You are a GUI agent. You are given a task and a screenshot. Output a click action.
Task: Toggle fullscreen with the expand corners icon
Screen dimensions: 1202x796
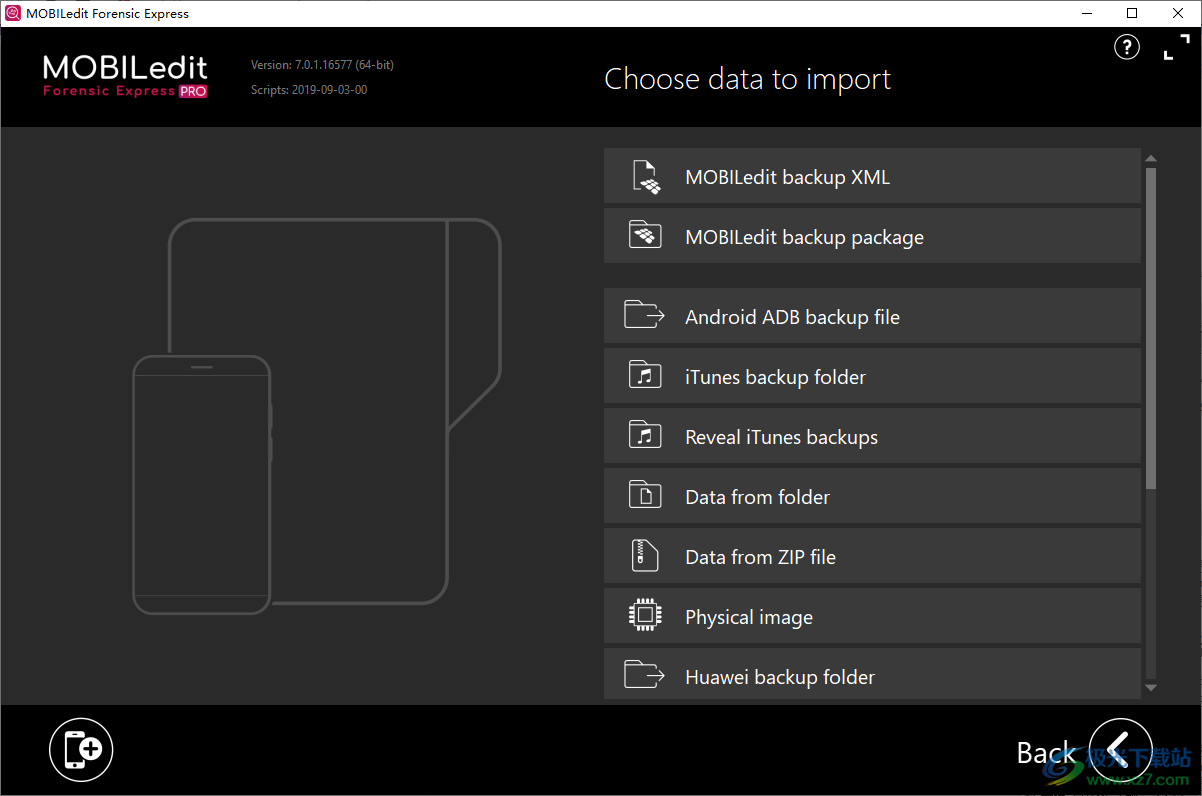pyautogui.click(x=1177, y=47)
